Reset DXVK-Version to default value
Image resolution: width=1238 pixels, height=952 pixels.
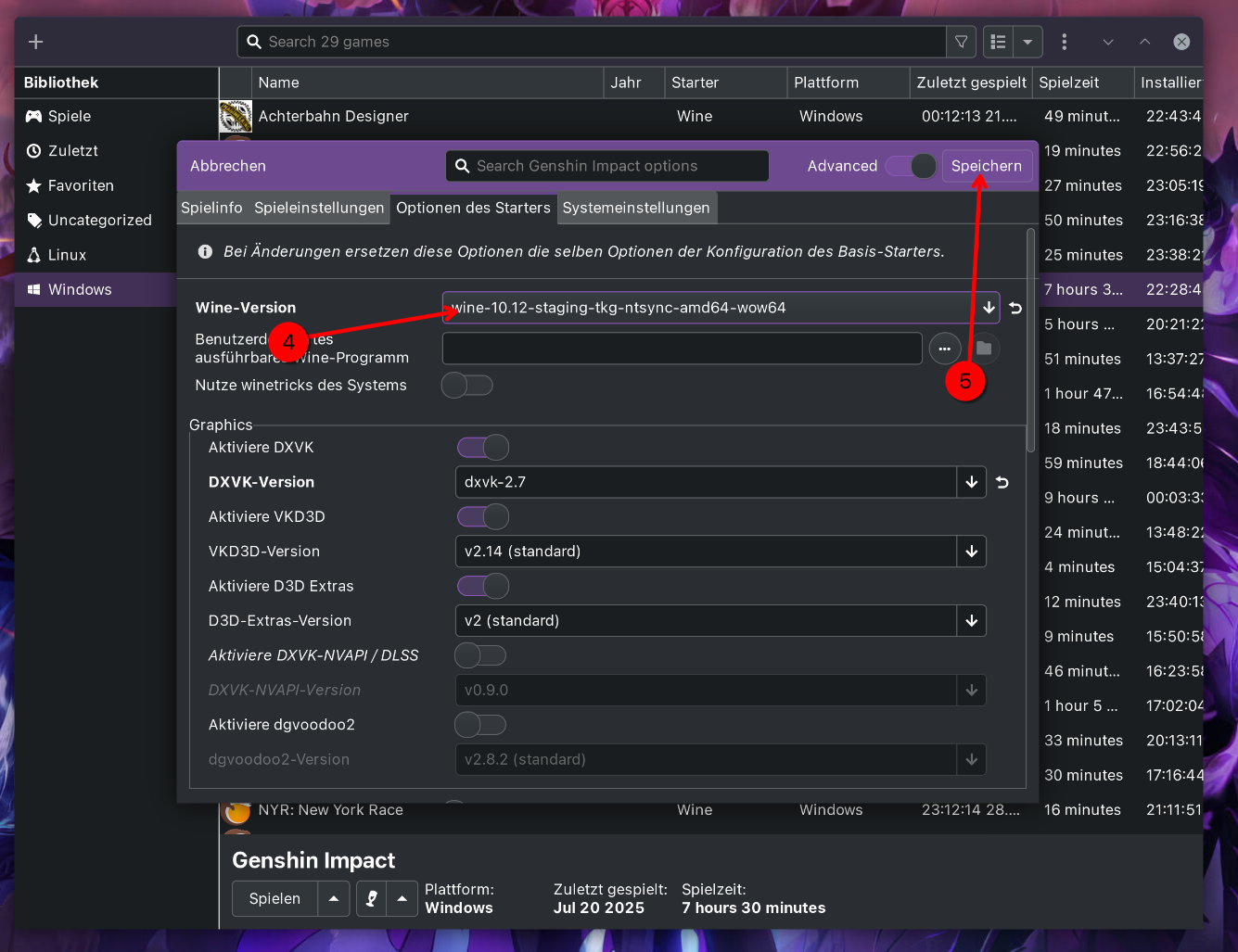click(1002, 482)
